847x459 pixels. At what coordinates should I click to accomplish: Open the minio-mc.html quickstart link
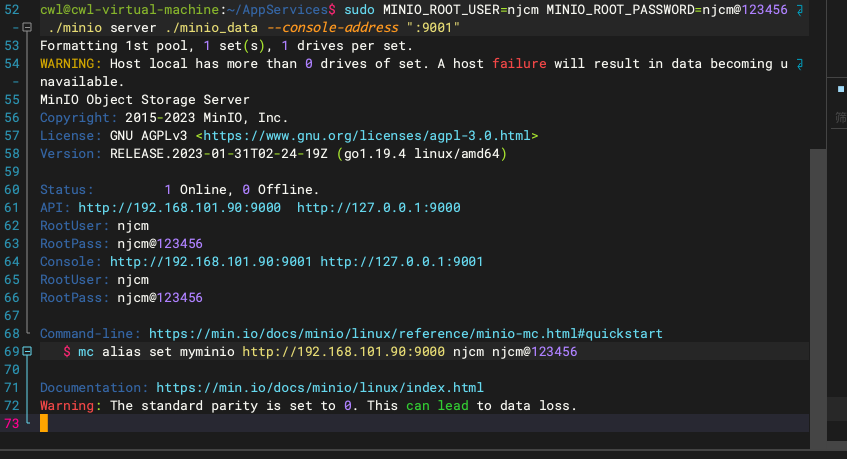pos(406,333)
